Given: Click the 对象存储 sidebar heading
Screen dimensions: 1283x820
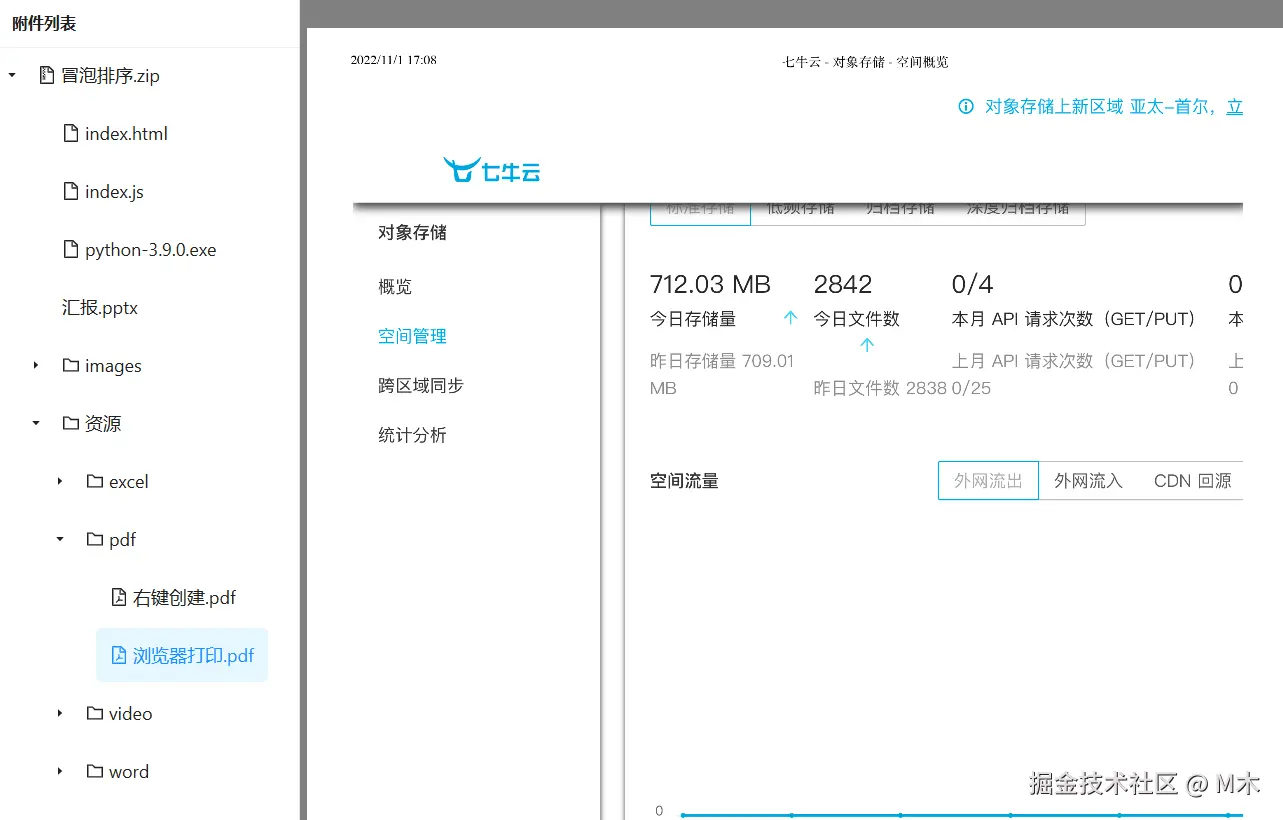Looking at the screenshot, I should [x=412, y=233].
